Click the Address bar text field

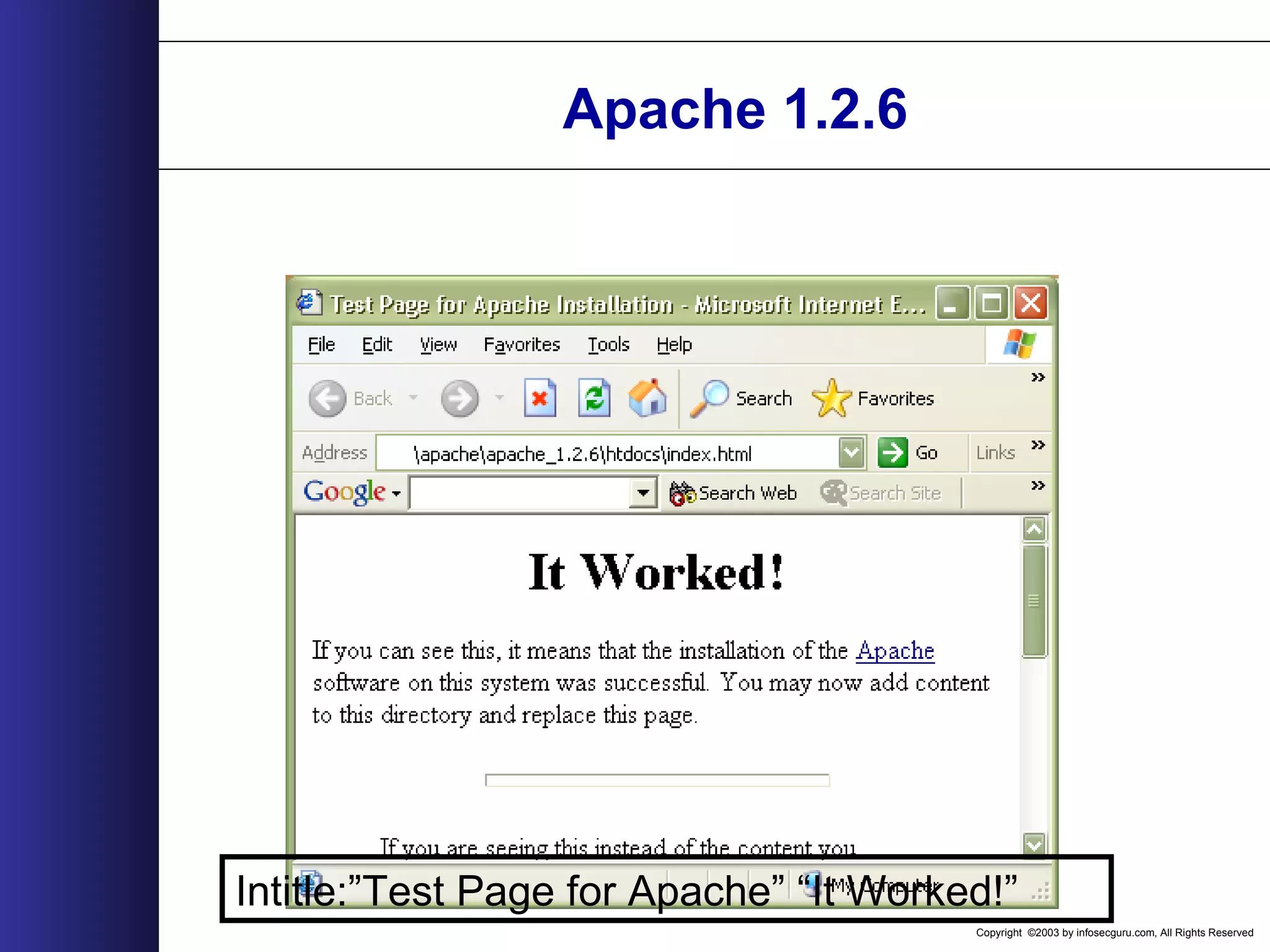click(x=608, y=453)
